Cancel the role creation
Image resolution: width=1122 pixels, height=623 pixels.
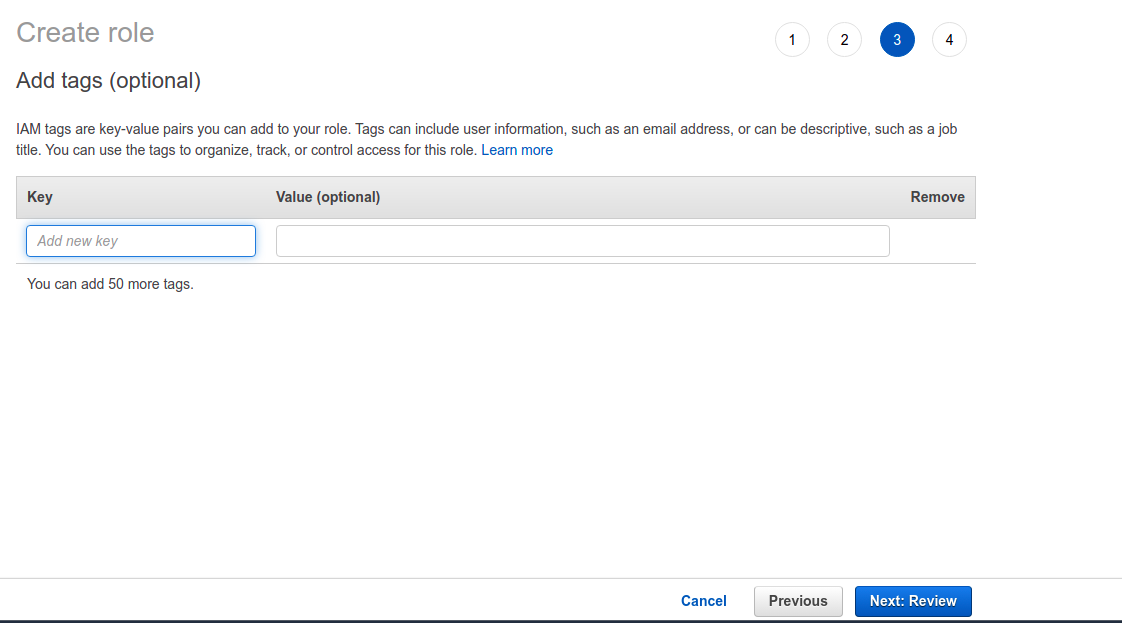coord(703,601)
